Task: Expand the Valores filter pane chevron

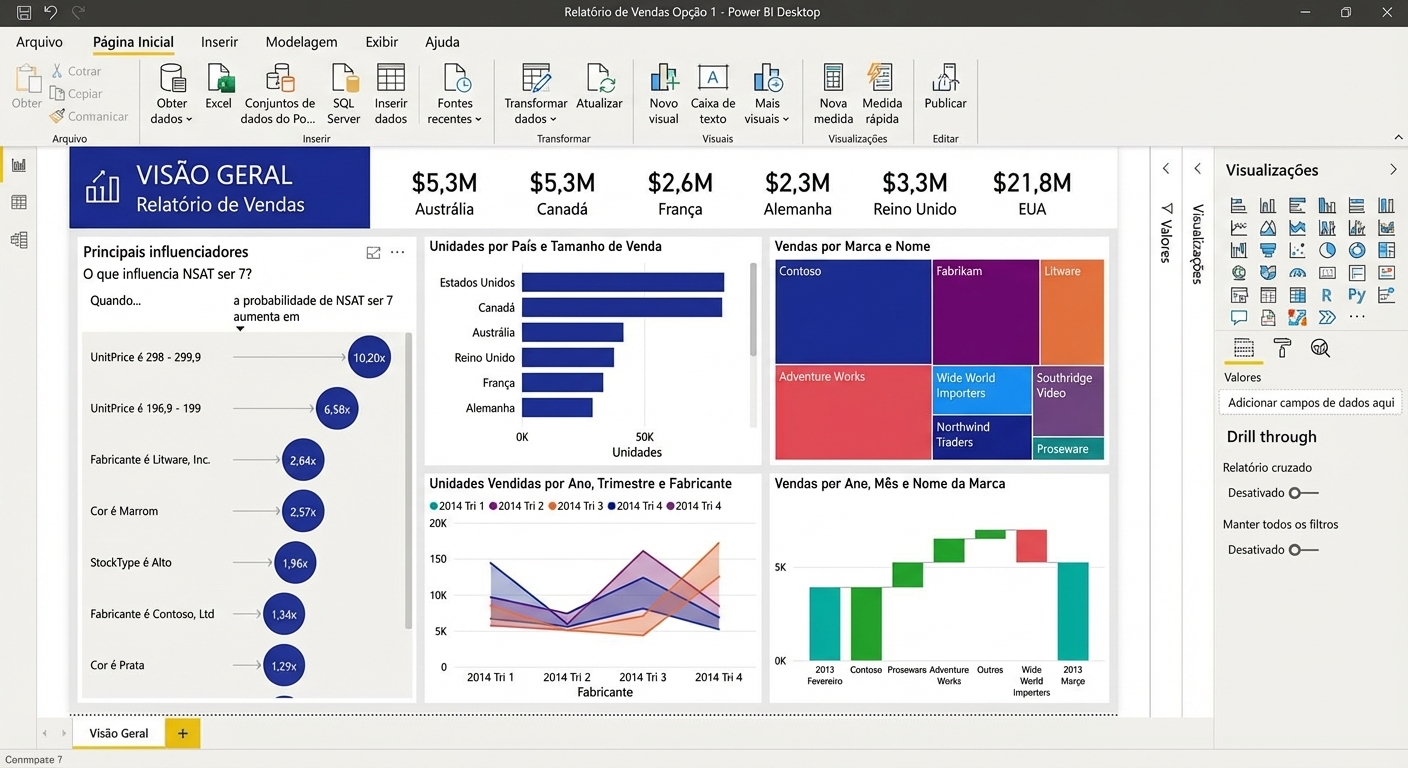Action: pyautogui.click(x=1166, y=169)
